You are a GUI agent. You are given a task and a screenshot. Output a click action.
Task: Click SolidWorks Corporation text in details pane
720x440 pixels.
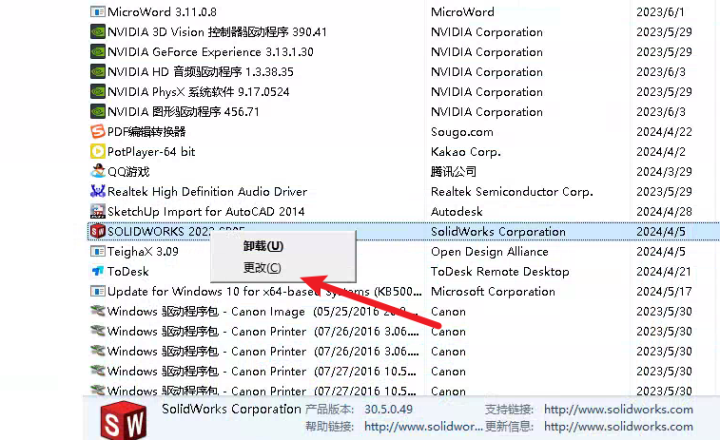coord(231,409)
